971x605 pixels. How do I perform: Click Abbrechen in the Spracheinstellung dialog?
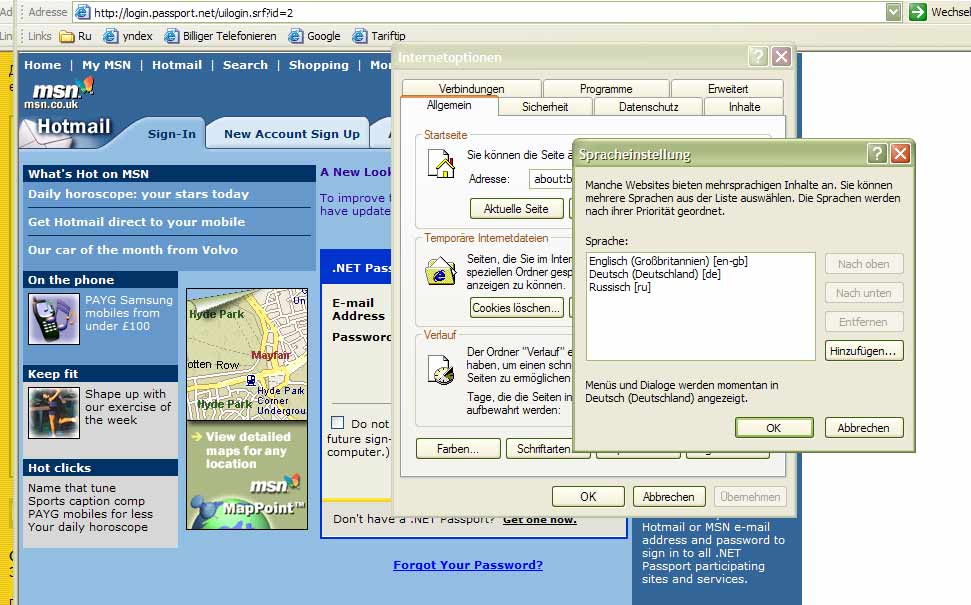pyautogui.click(x=864, y=427)
